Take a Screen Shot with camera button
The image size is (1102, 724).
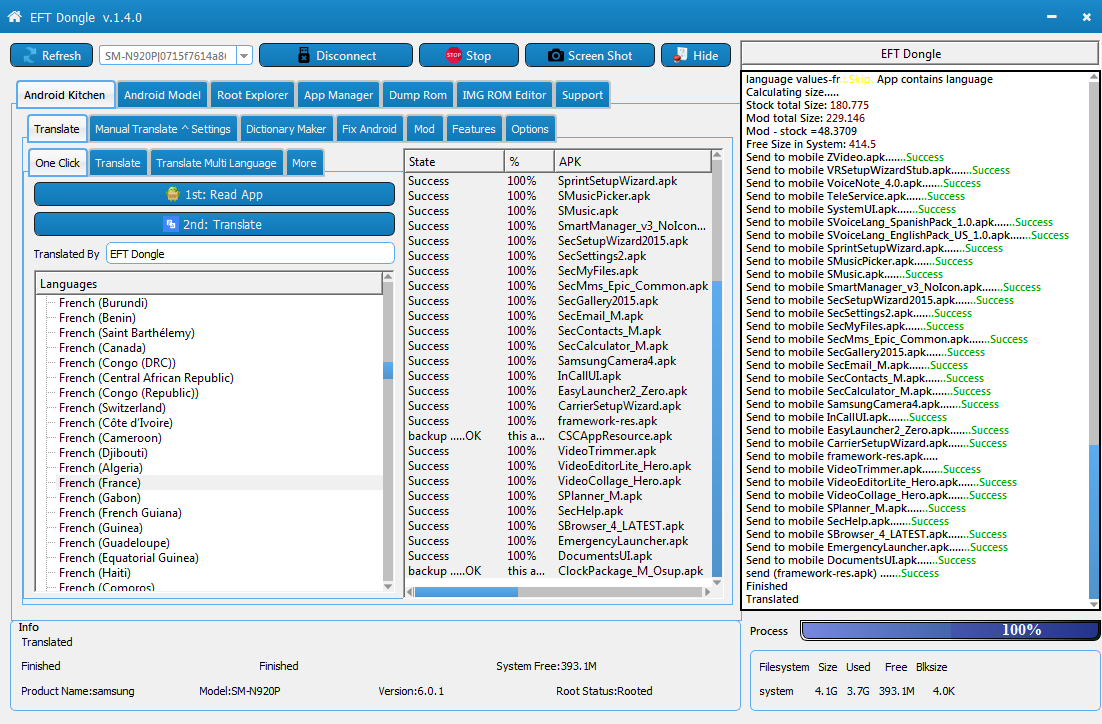click(590, 56)
